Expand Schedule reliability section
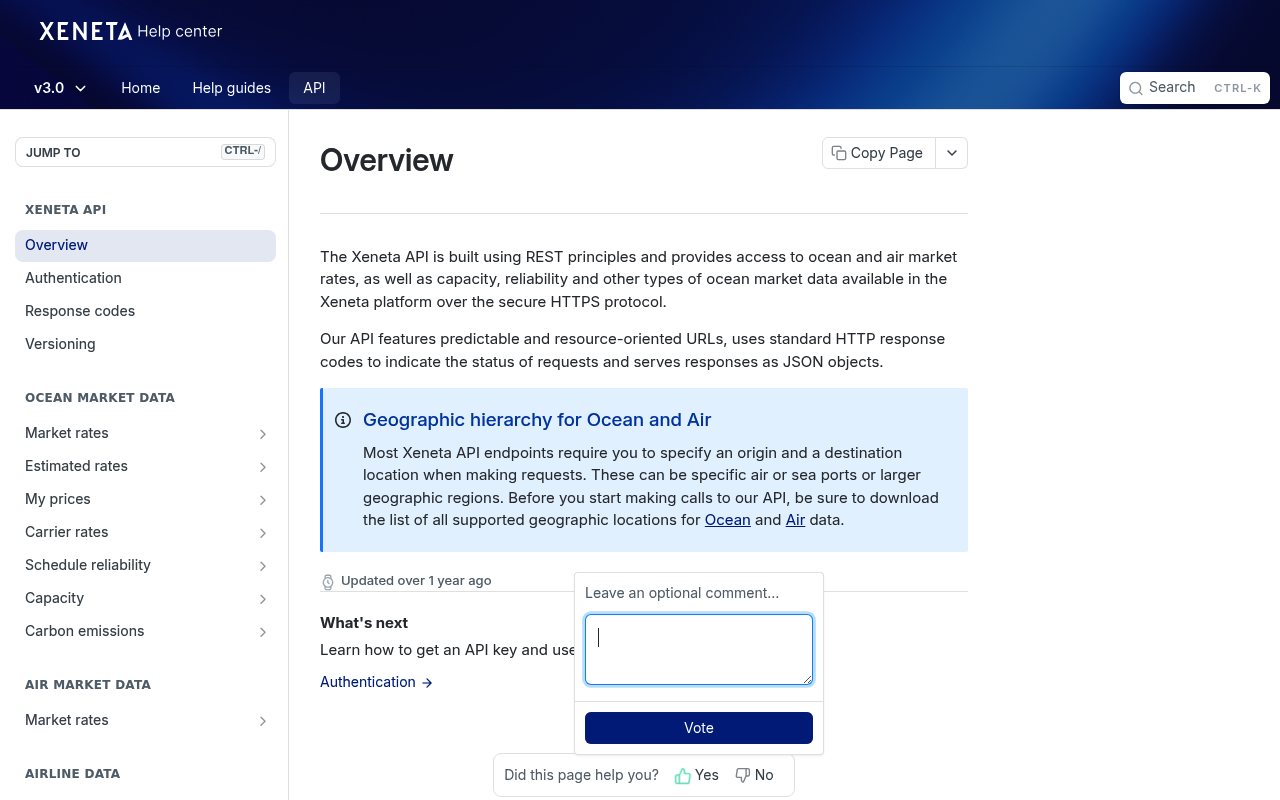The width and height of the screenshot is (1280, 800). (x=263, y=566)
